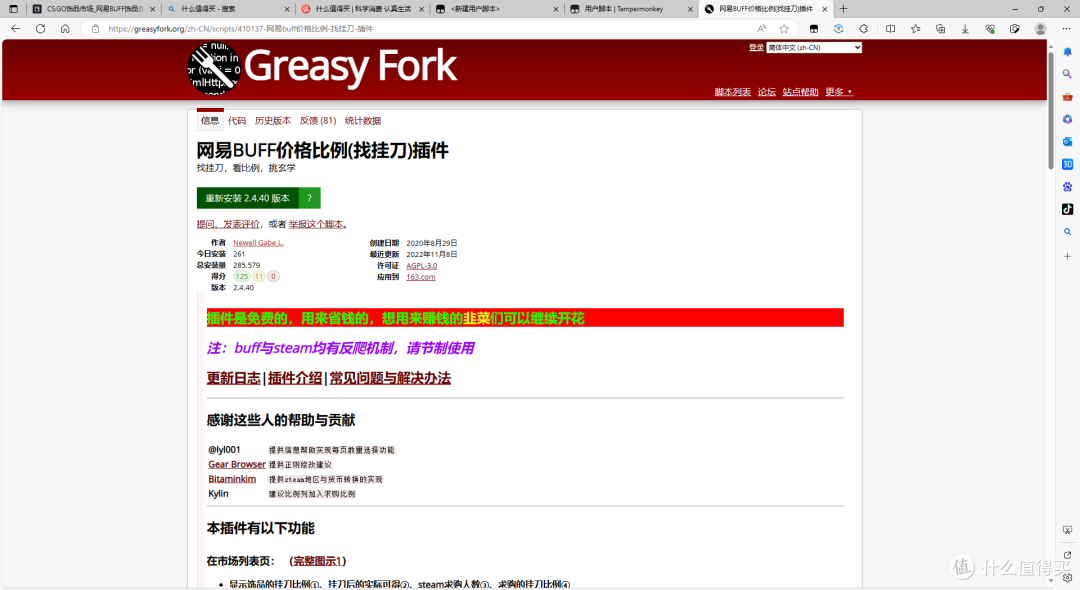Jump to the 插件介绍 section

click(295, 378)
